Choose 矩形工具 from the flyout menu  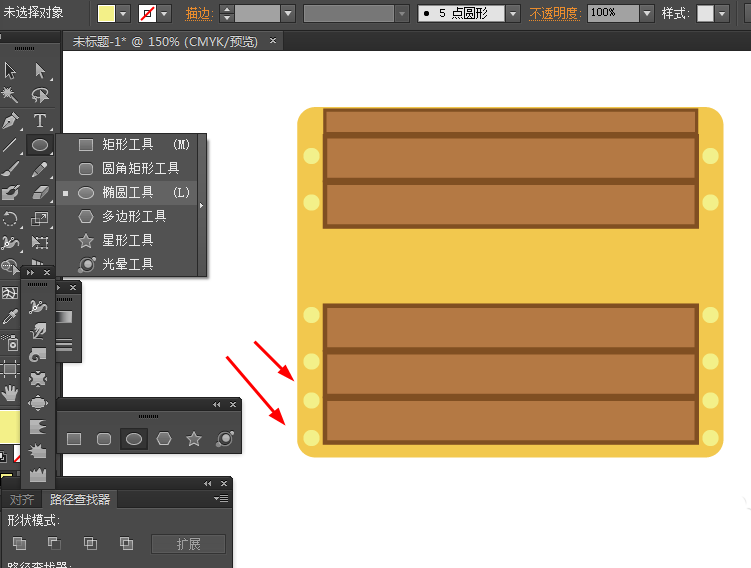point(127,145)
